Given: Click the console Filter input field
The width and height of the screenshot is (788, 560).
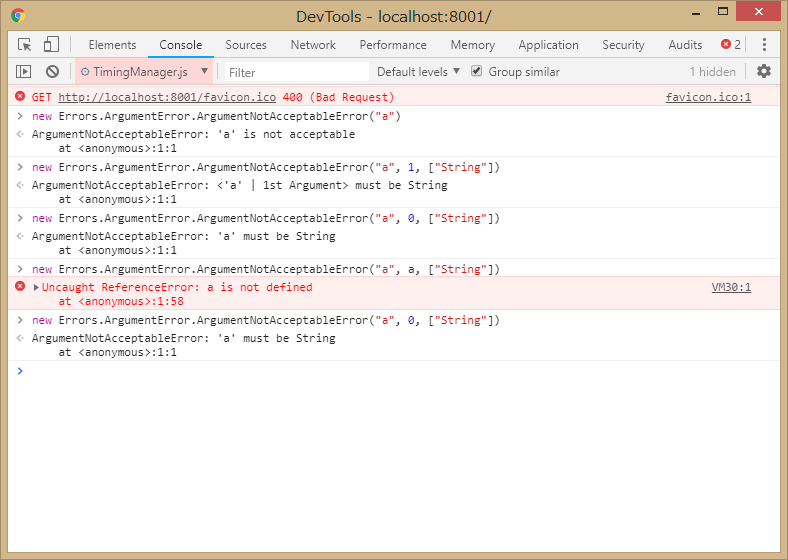Looking at the screenshot, I should pyautogui.click(x=296, y=72).
